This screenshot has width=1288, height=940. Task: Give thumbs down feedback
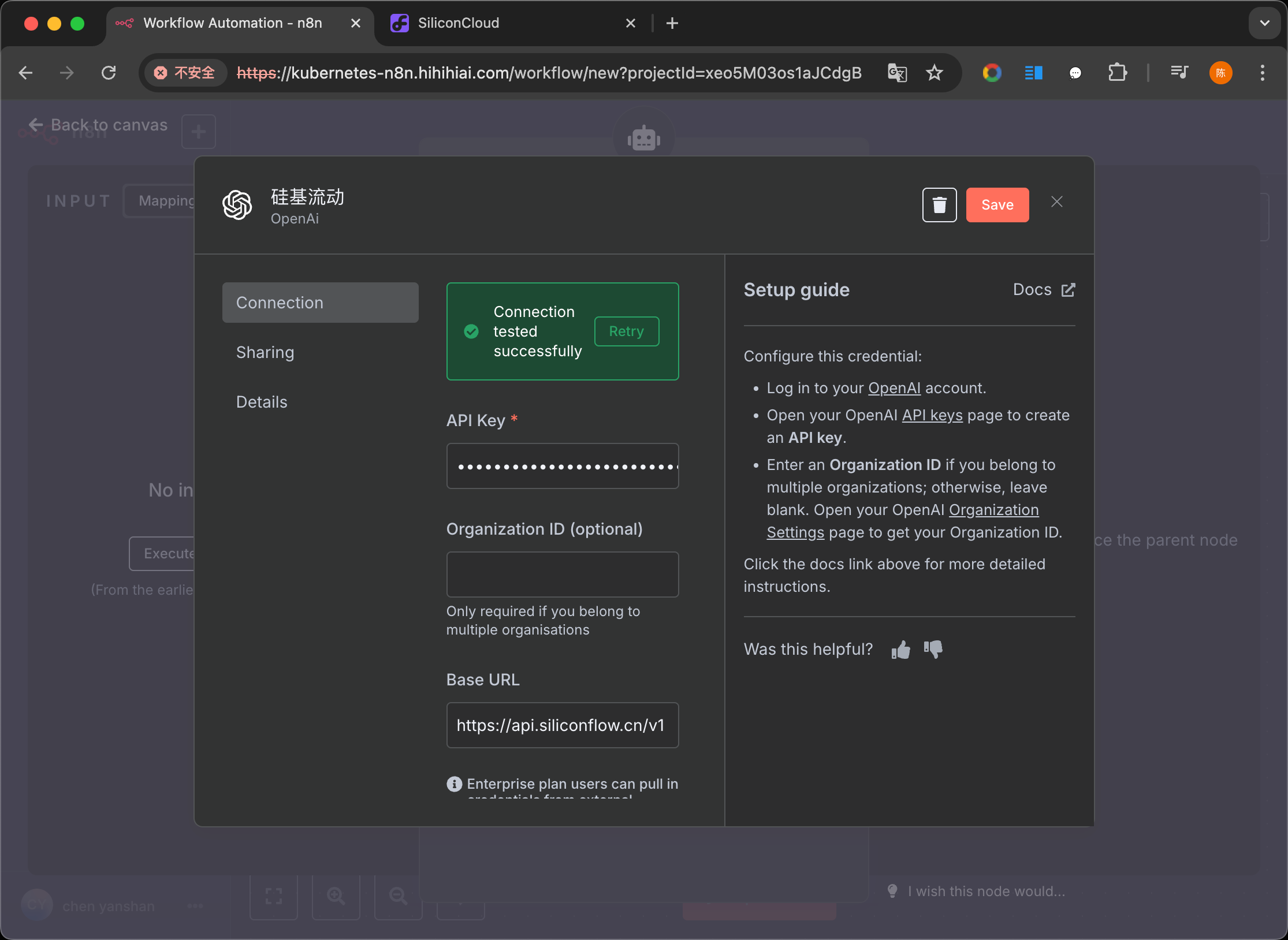pos(933,650)
